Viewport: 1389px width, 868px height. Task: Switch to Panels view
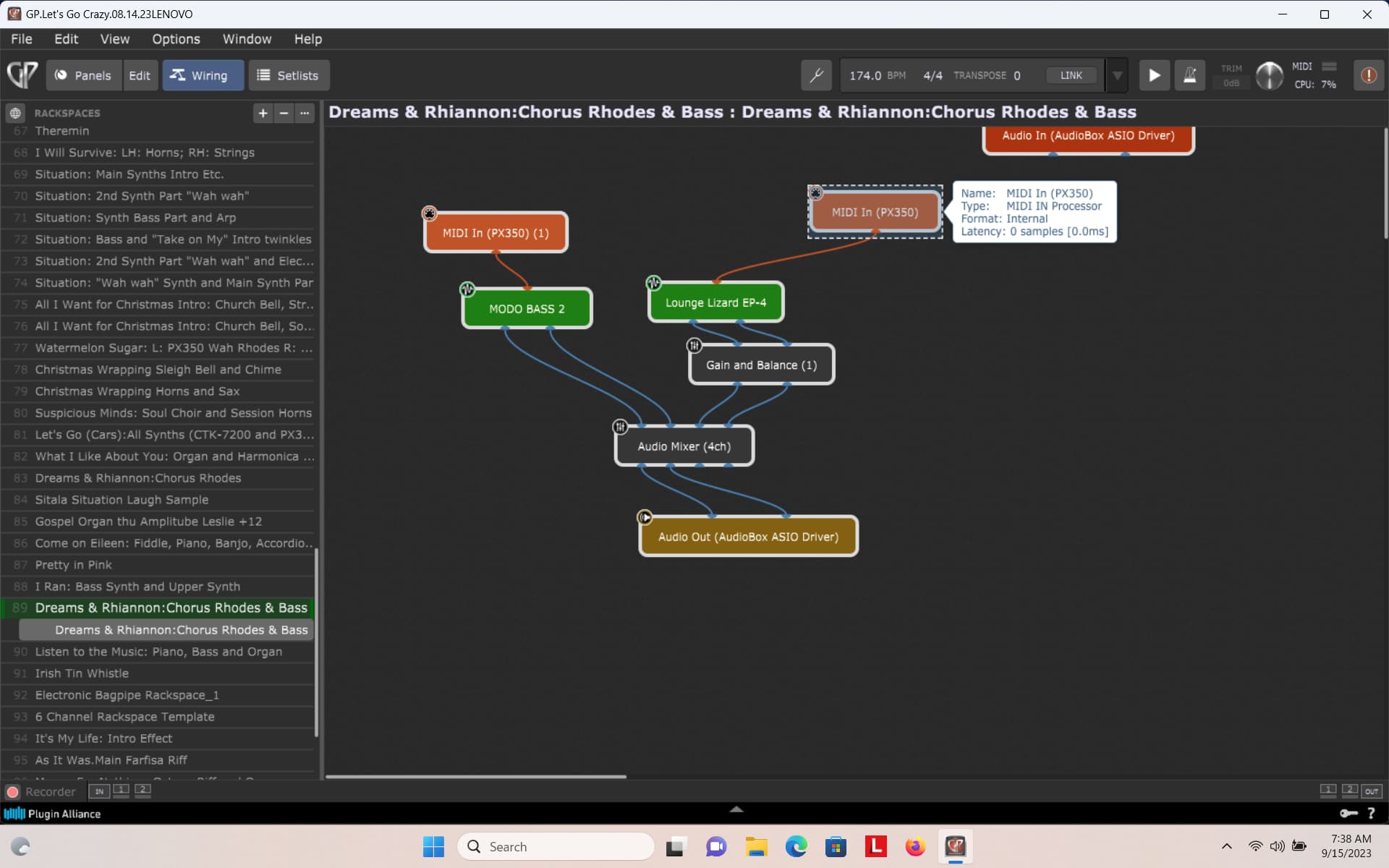tap(83, 75)
